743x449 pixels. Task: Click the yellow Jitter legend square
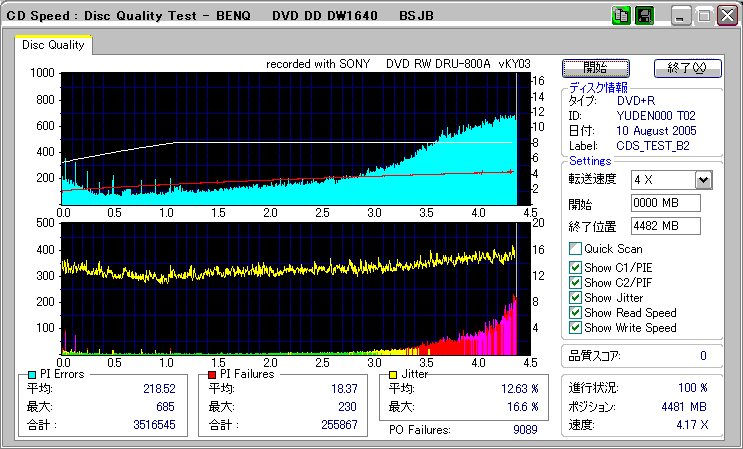click(394, 374)
